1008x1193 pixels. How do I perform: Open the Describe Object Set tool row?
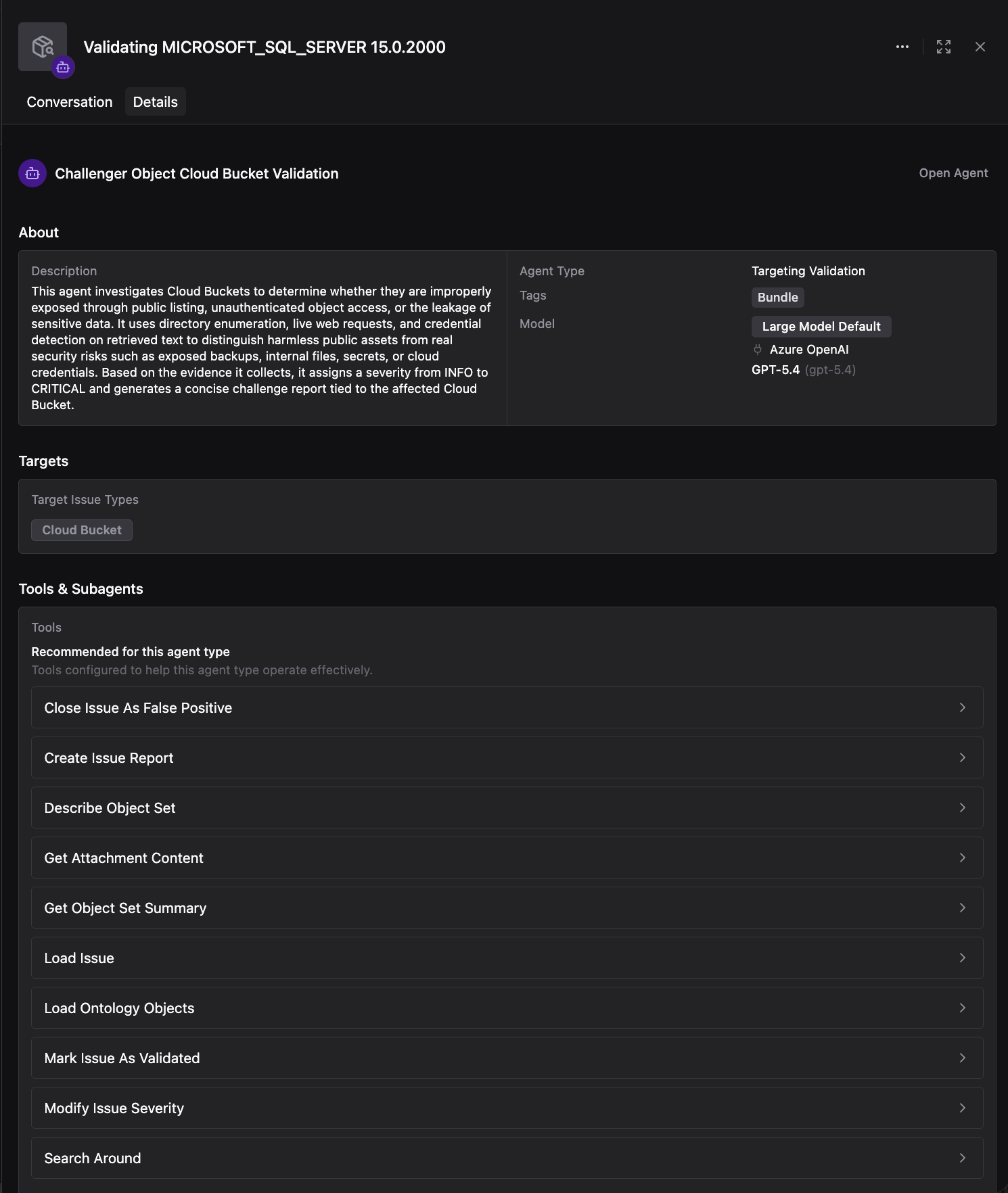coord(507,808)
